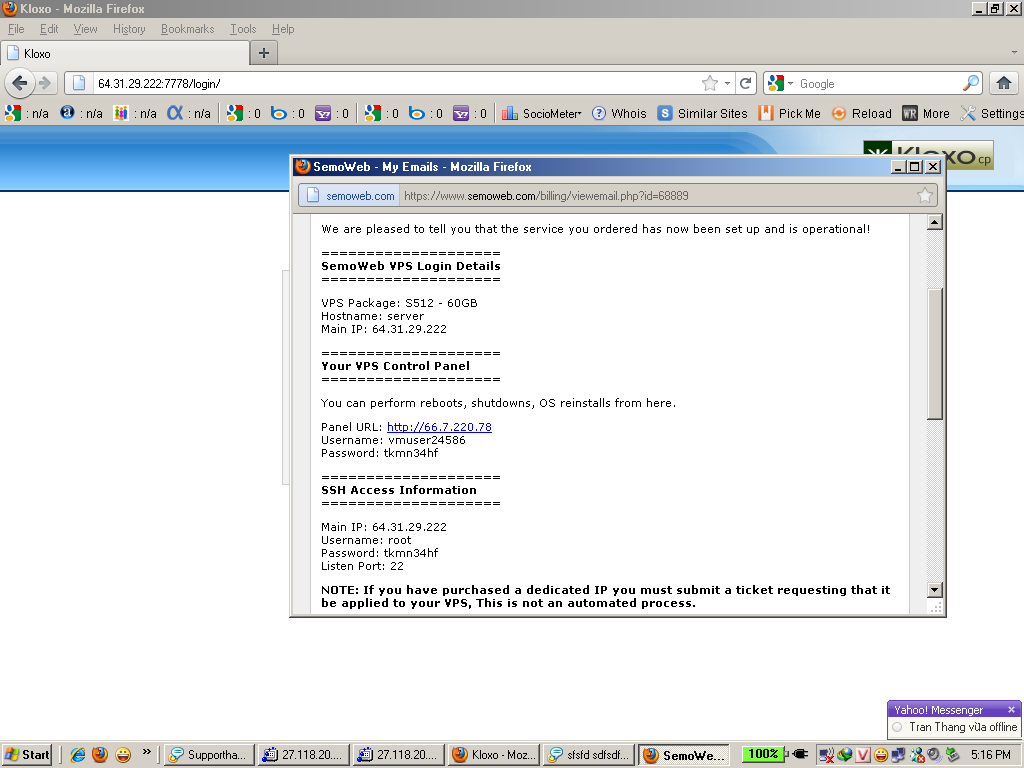Click the Yahoo Messenger smiley tray icon
The height and width of the screenshot is (768, 1024).
pyautogui.click(x=881, y=755)
